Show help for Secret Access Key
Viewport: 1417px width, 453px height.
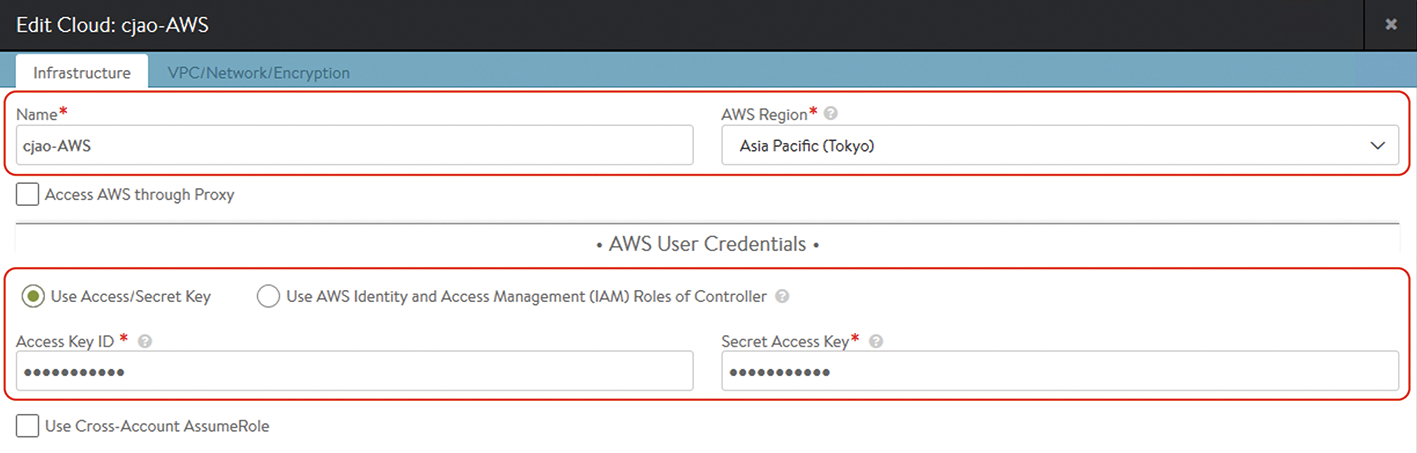pos(876,341)
